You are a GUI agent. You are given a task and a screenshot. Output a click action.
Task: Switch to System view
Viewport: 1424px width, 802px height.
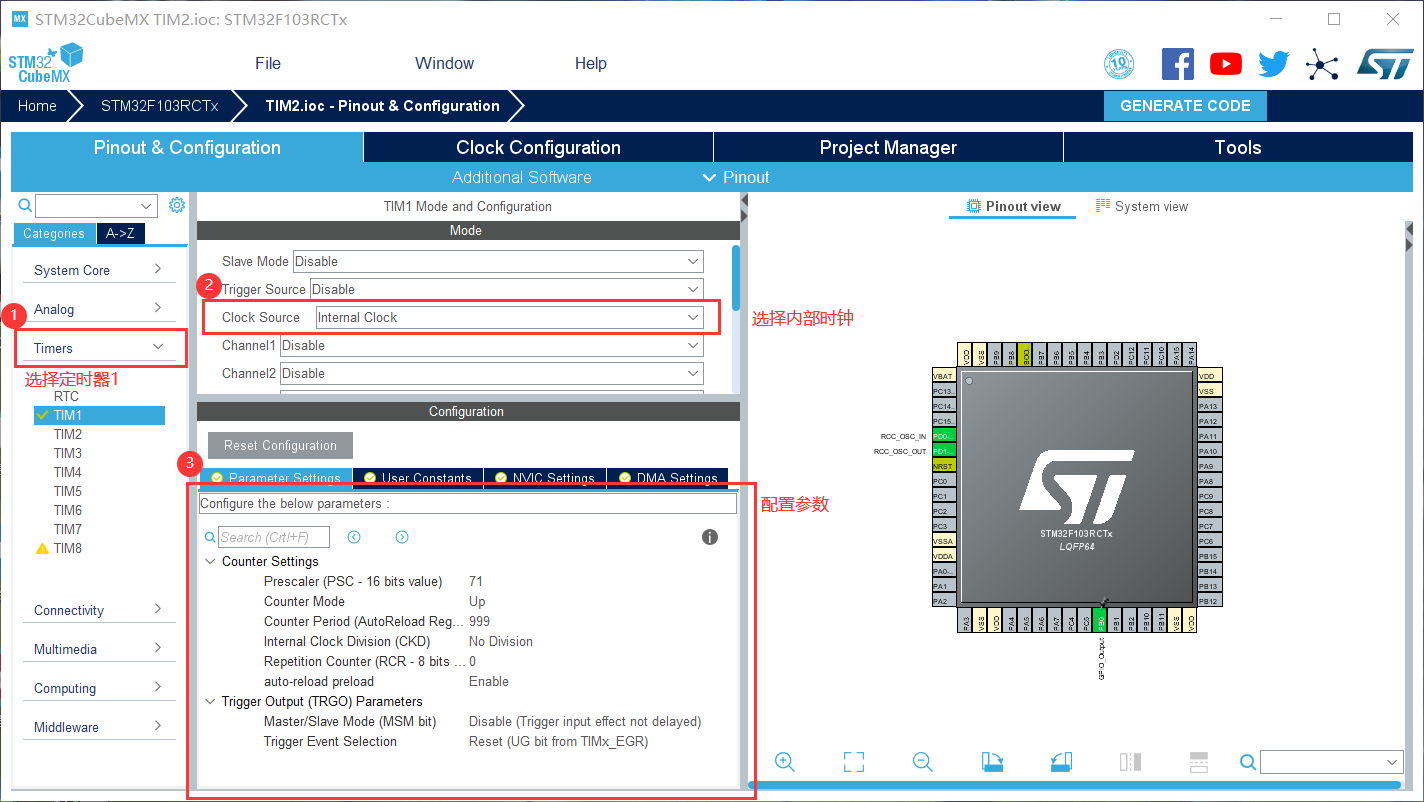click(1142, 206)
